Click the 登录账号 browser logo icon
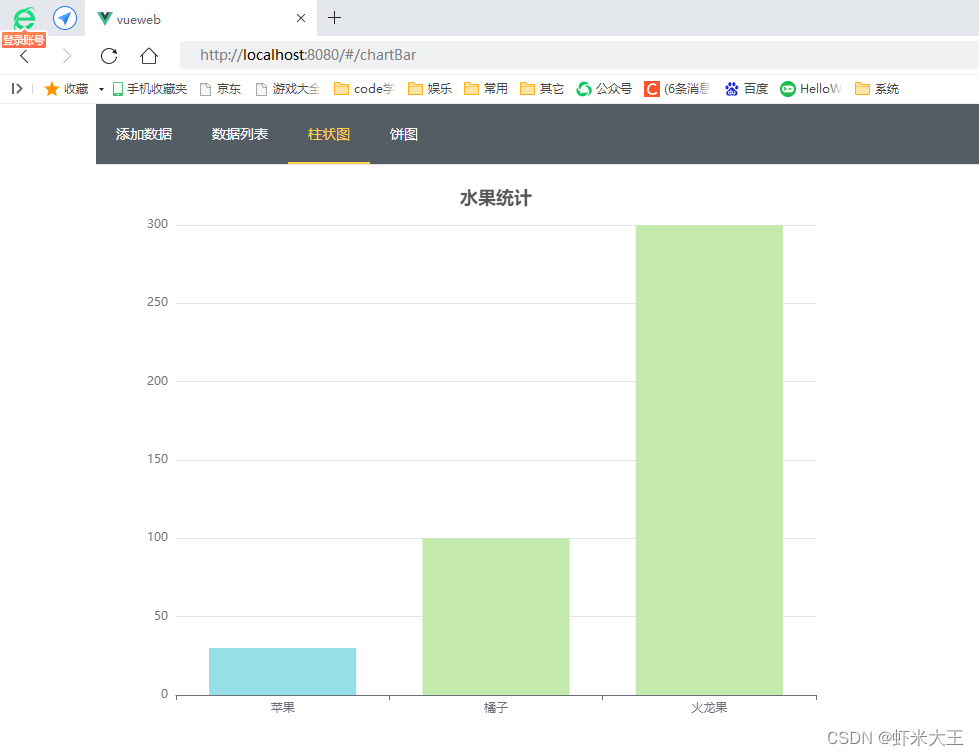The height and width of the screenshot is (756, 979). tap(23, 17)
